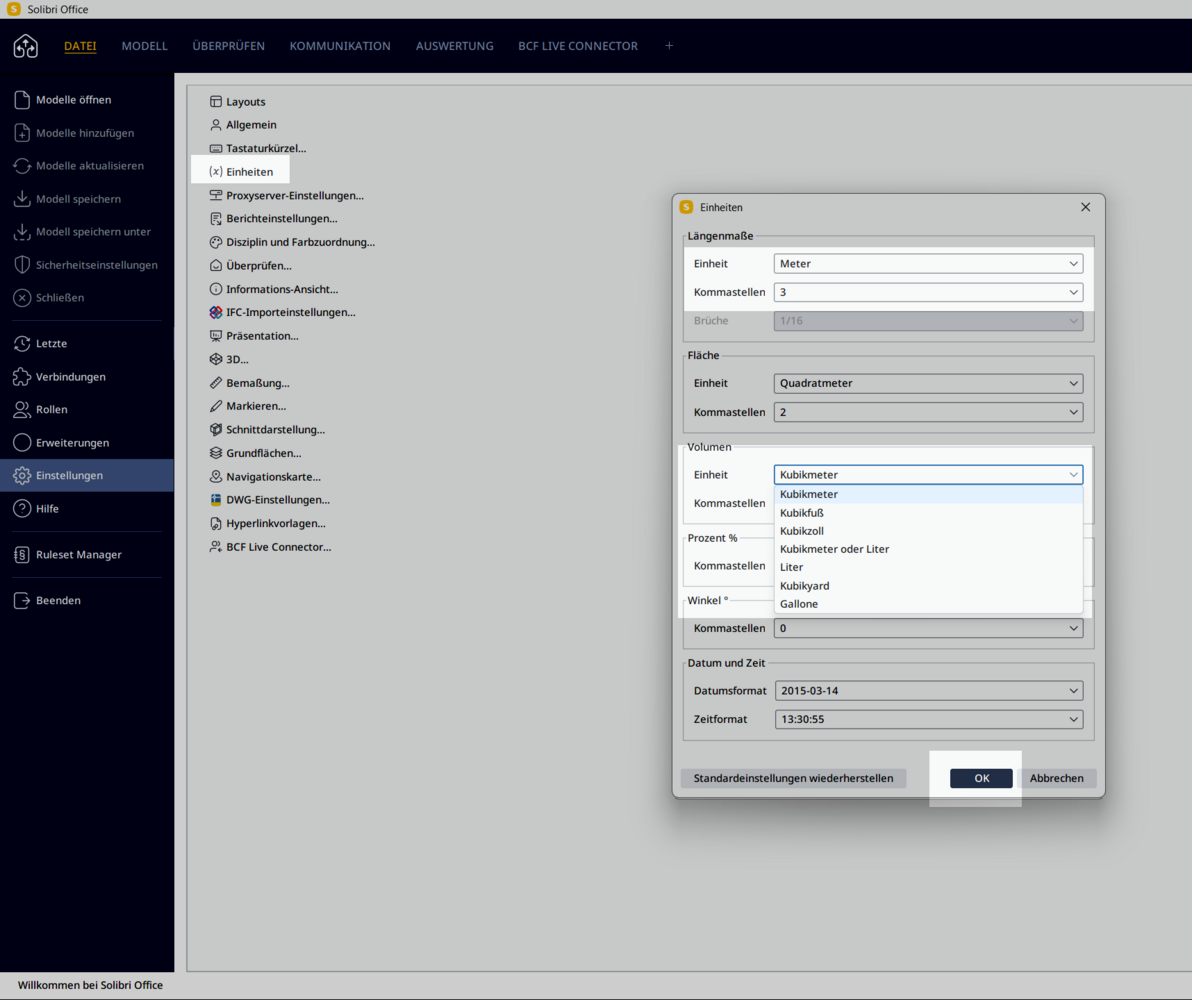
Task: Click the Beenden exit icon
Action: (x=22, y=600)
